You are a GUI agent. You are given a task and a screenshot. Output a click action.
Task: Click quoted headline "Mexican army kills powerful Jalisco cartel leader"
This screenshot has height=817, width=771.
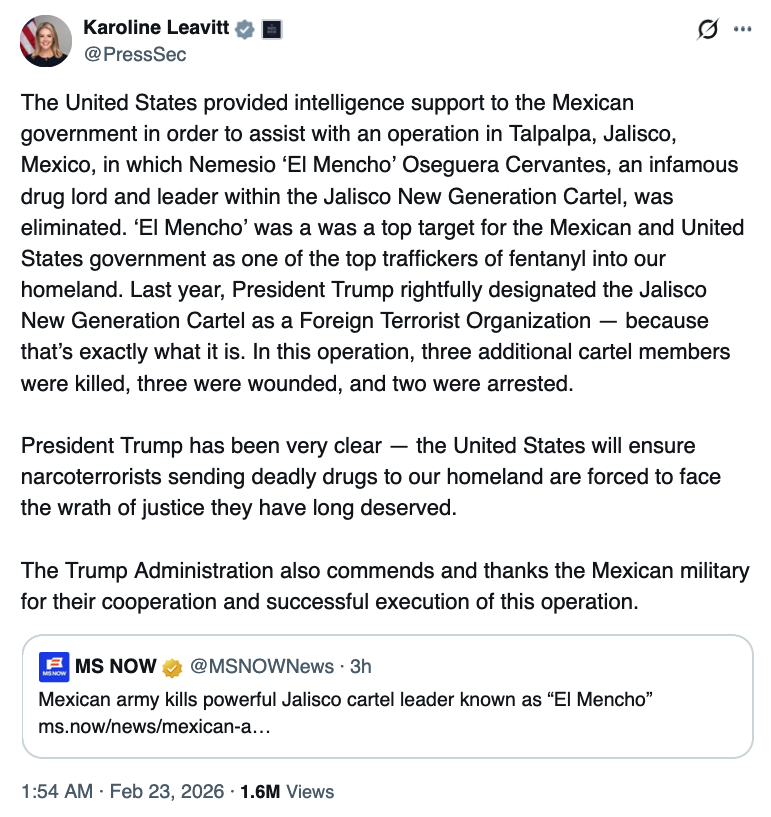click(x=346, y=697)
